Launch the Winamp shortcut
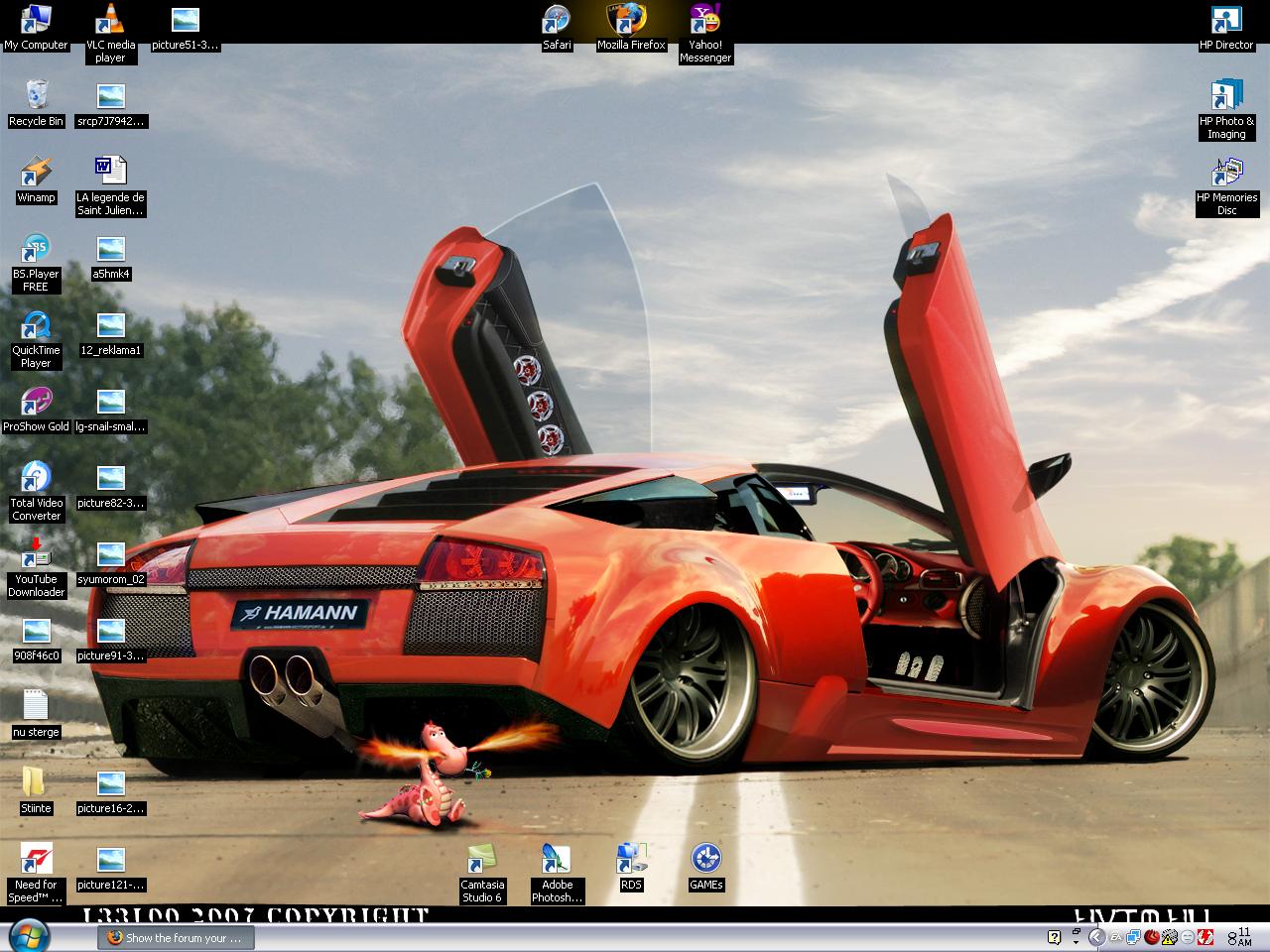This screenshot has height=952, width=1270. point(36,180)
